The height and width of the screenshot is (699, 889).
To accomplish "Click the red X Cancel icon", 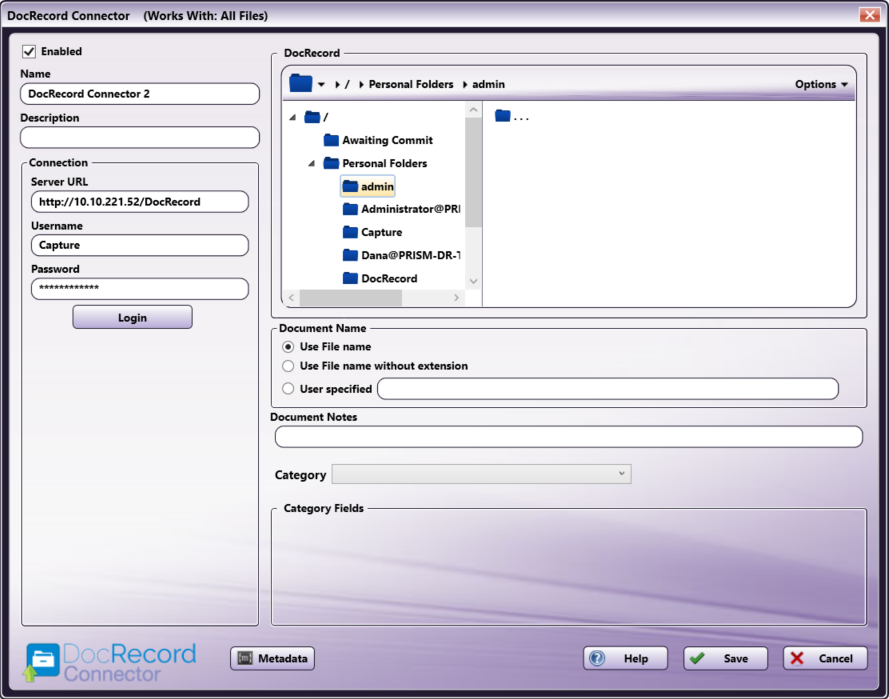I will 797,658.
